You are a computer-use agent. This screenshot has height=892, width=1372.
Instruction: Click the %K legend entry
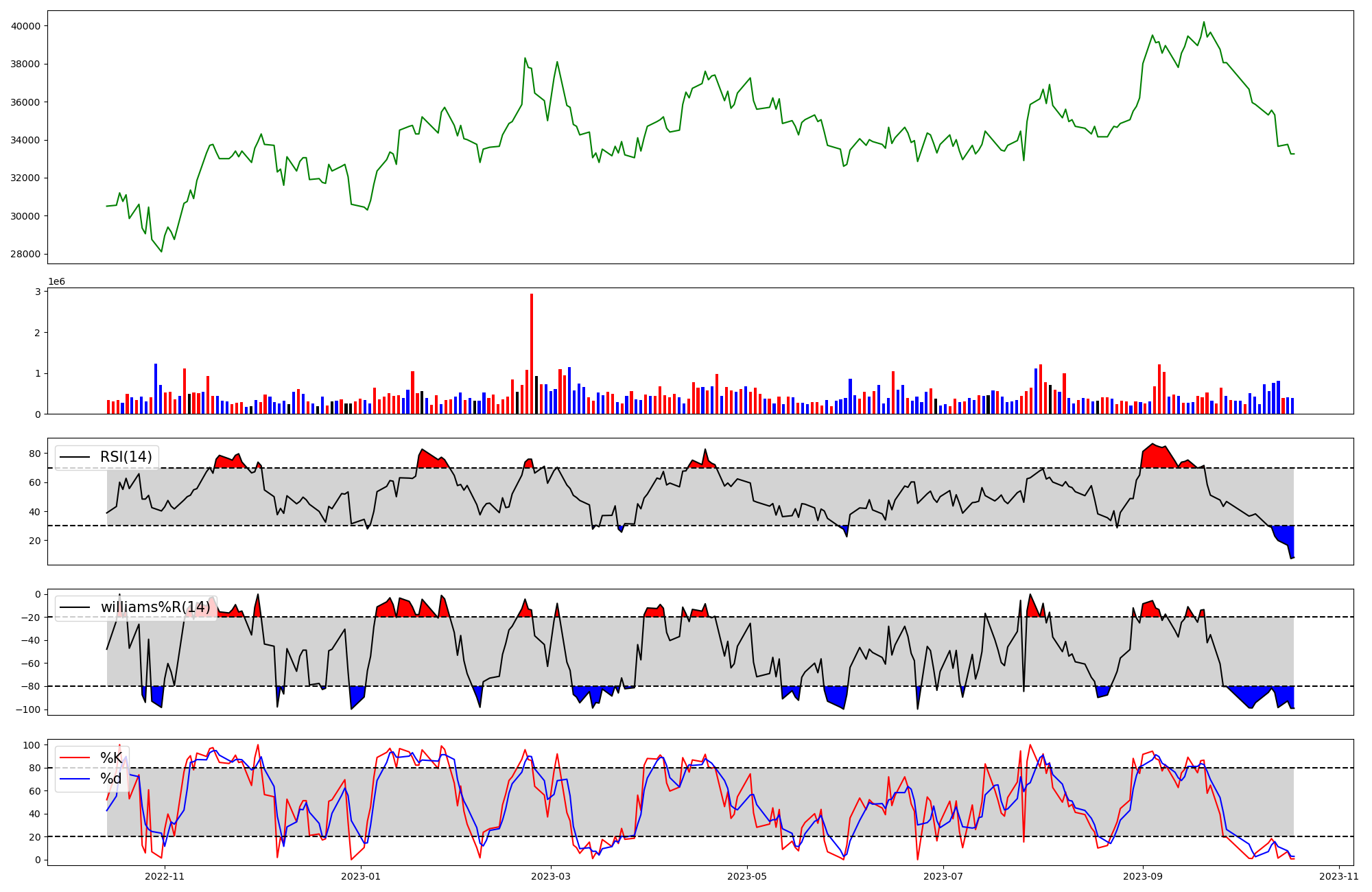(x=111, y=758)
